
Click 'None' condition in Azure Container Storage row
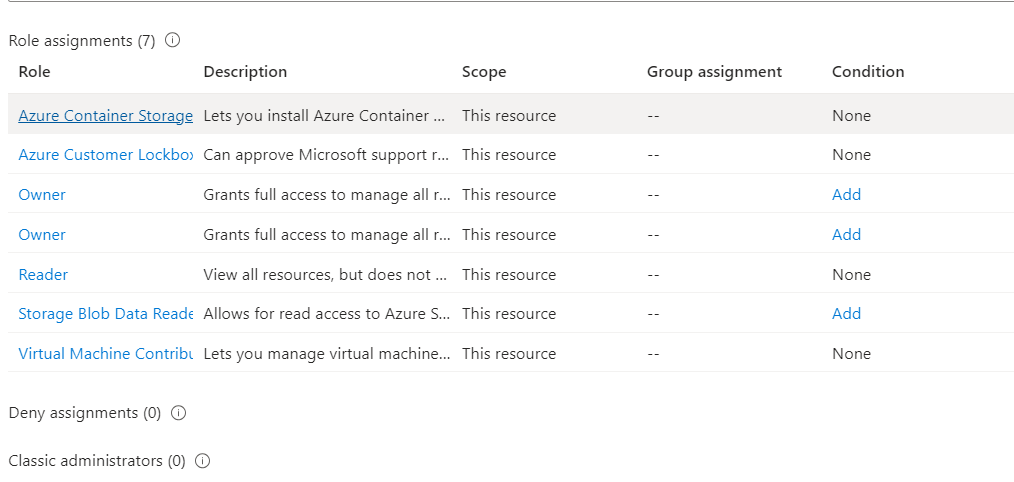coord(851,116)
